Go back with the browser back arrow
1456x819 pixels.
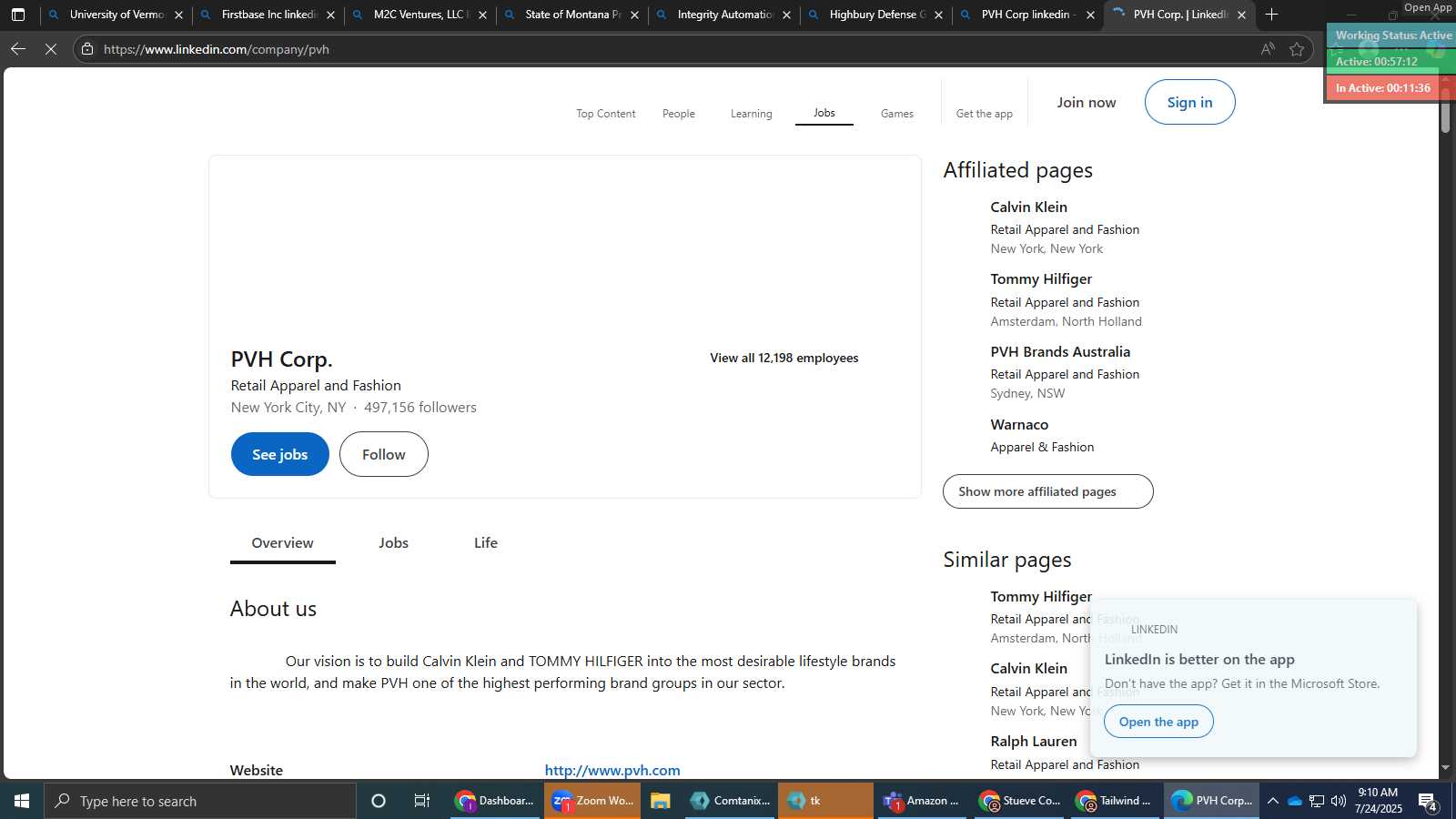tap(18, 49)
